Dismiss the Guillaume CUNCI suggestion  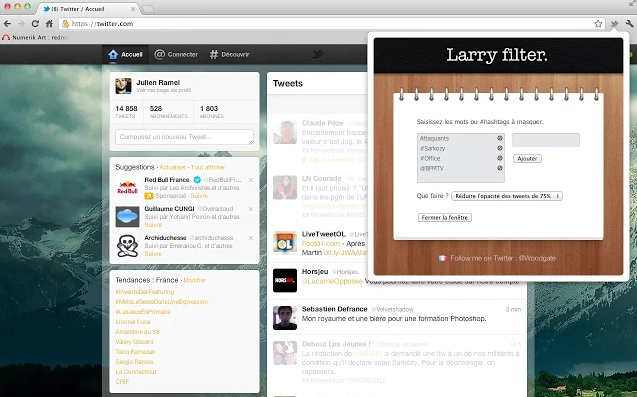(x=251, y=209)
